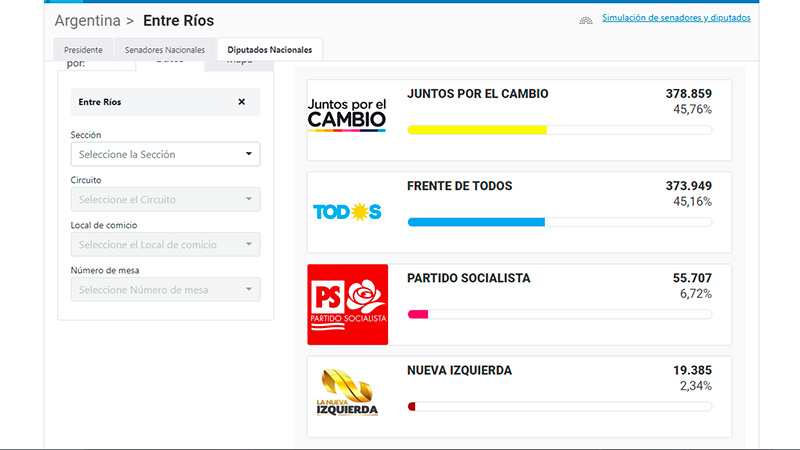800x450 pixels.
Task: Click the Entre Ríos filter chip text
Action: click(100, 102)
